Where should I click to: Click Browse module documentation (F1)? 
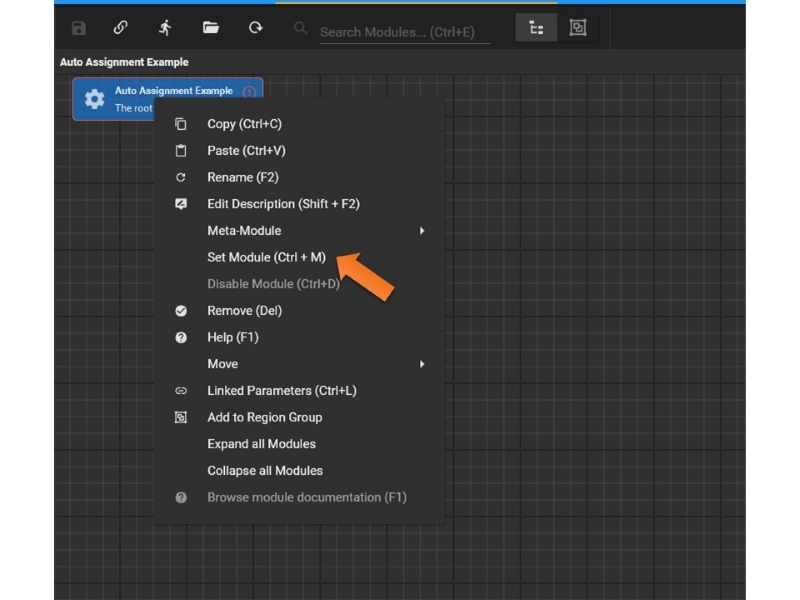pyautogui.click(x=299, y=497)
